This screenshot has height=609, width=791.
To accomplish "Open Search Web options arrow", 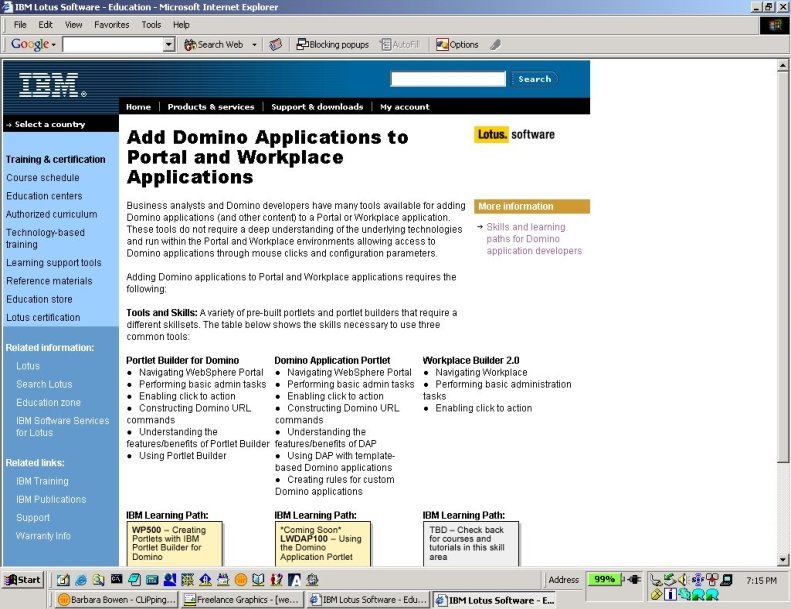I will pyautogui.click(x=254, y=45).
